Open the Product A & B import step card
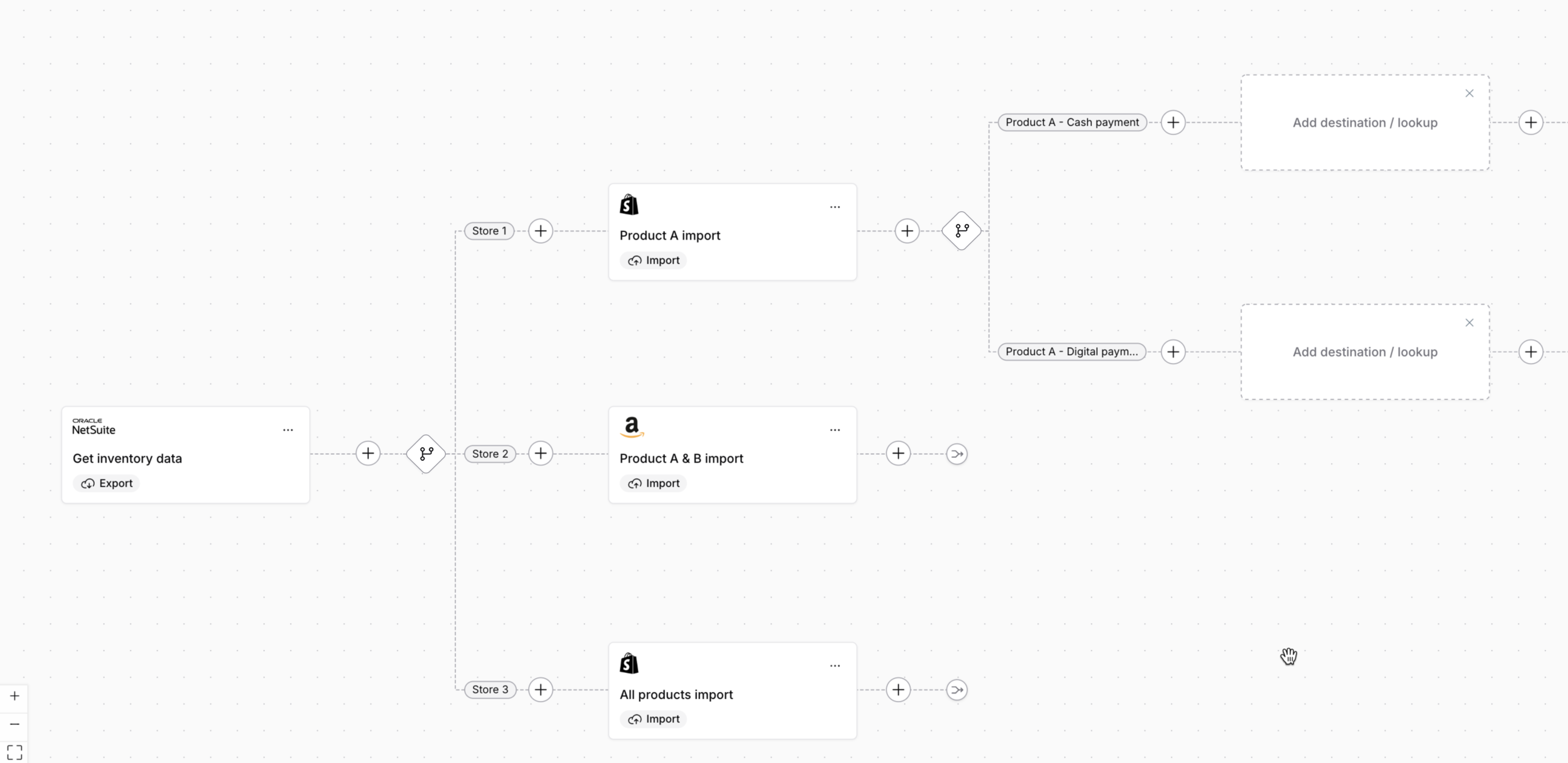The image size is (1568, 763). (x=732, y=455)
